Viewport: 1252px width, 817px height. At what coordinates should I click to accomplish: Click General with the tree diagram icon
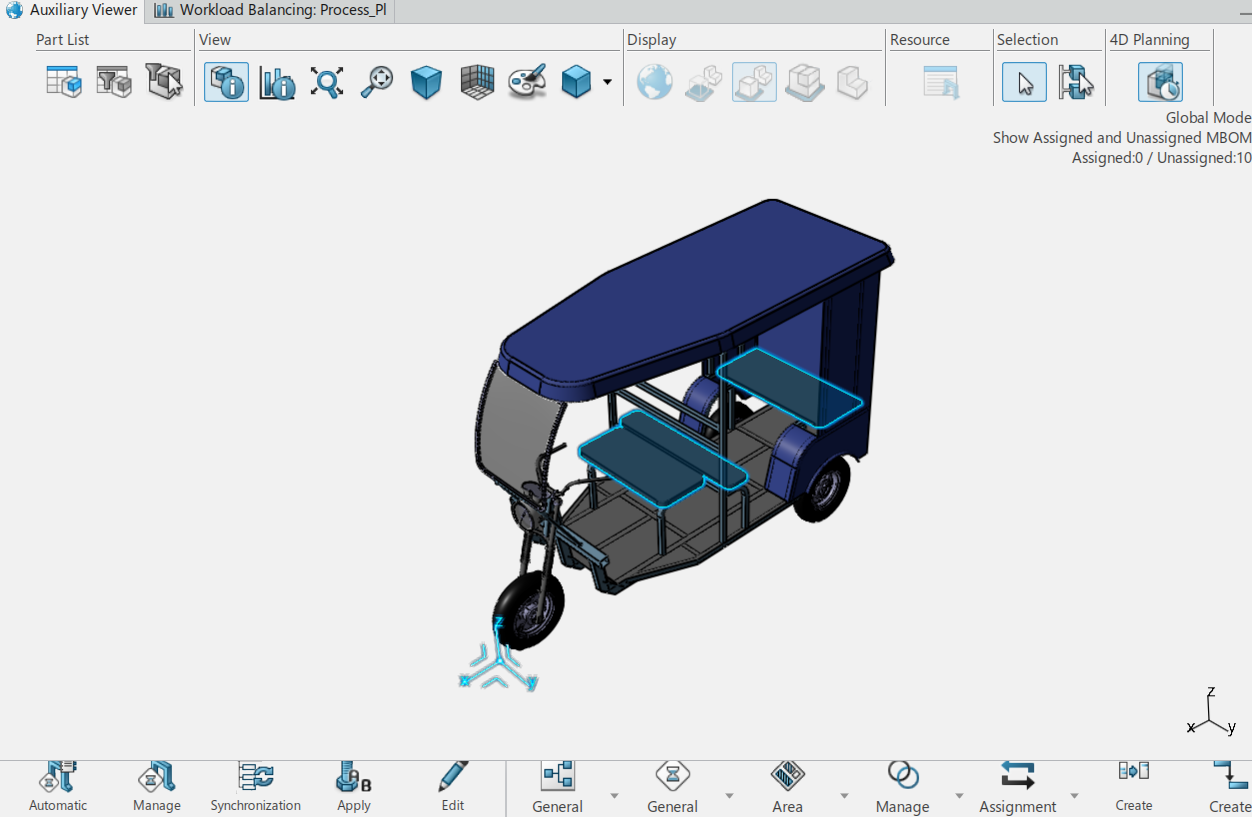point(557,788)
